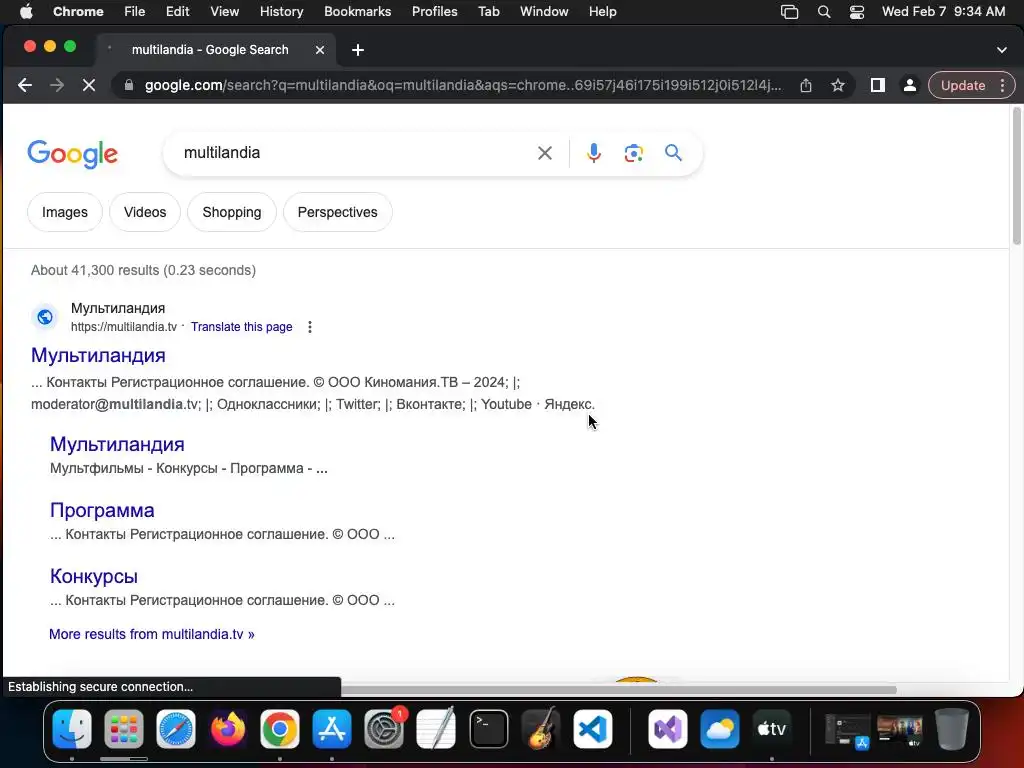Search by image with Google Lens
1024x768 pixels.
tap(633, 153)
